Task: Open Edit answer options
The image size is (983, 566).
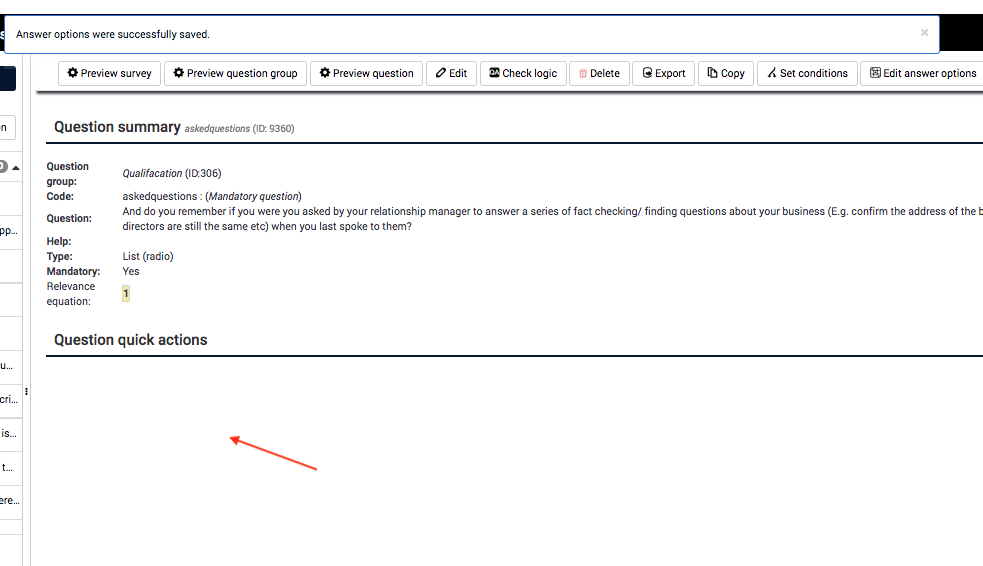Action: [x=922, y=73]
